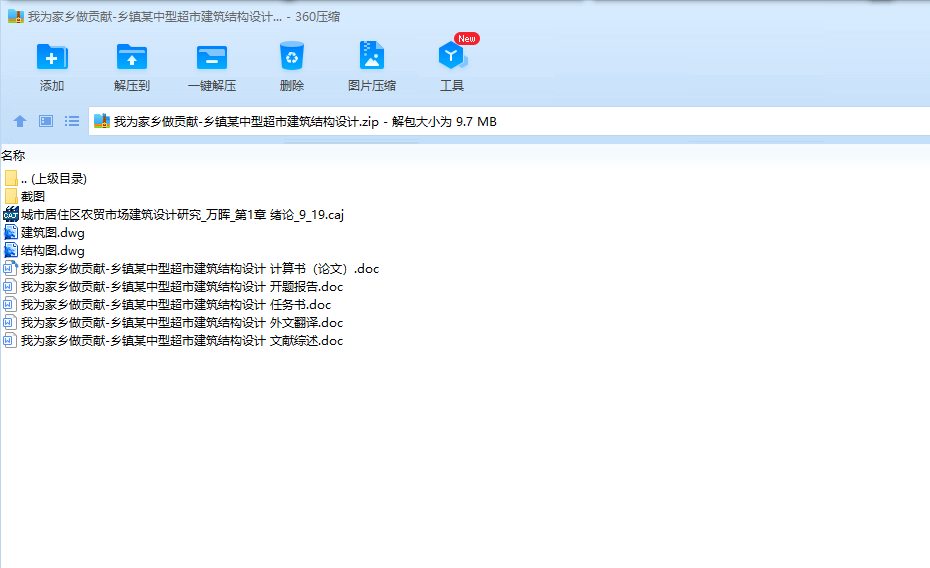Click the 删除 (Delete) trash icon
The width and height of the screenshot is (930, 568).
(x=292, y=56)
